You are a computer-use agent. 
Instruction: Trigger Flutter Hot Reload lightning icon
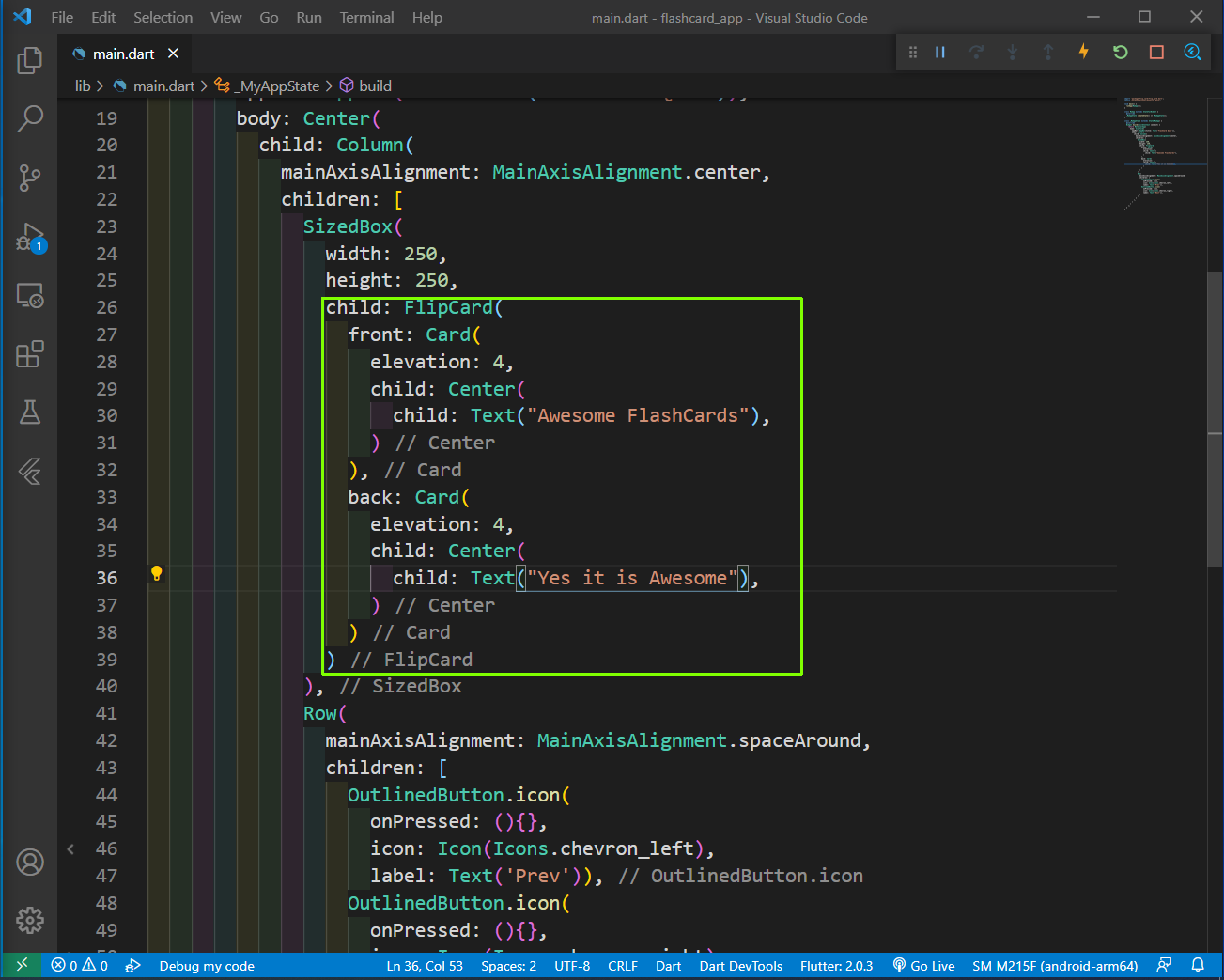point(1084,52)
